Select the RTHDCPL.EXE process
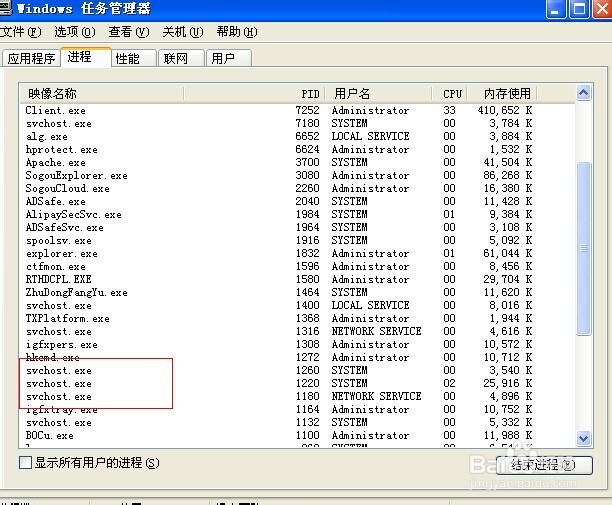 tap(297, 279)
